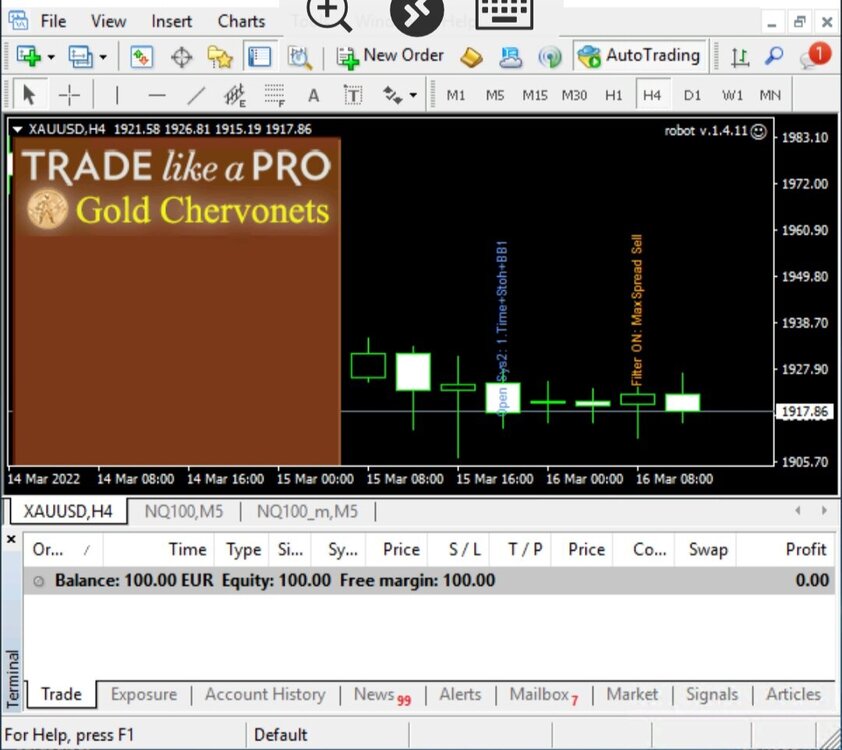Open the Charts menu
The height and width of the screenshot is (750, 842).
(241, 21)
